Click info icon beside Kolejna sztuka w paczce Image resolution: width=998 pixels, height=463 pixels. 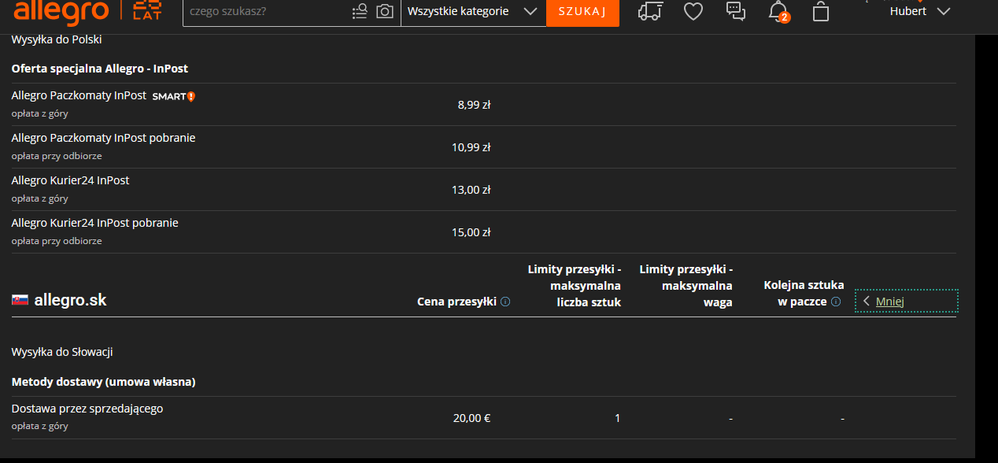(836, 302)
